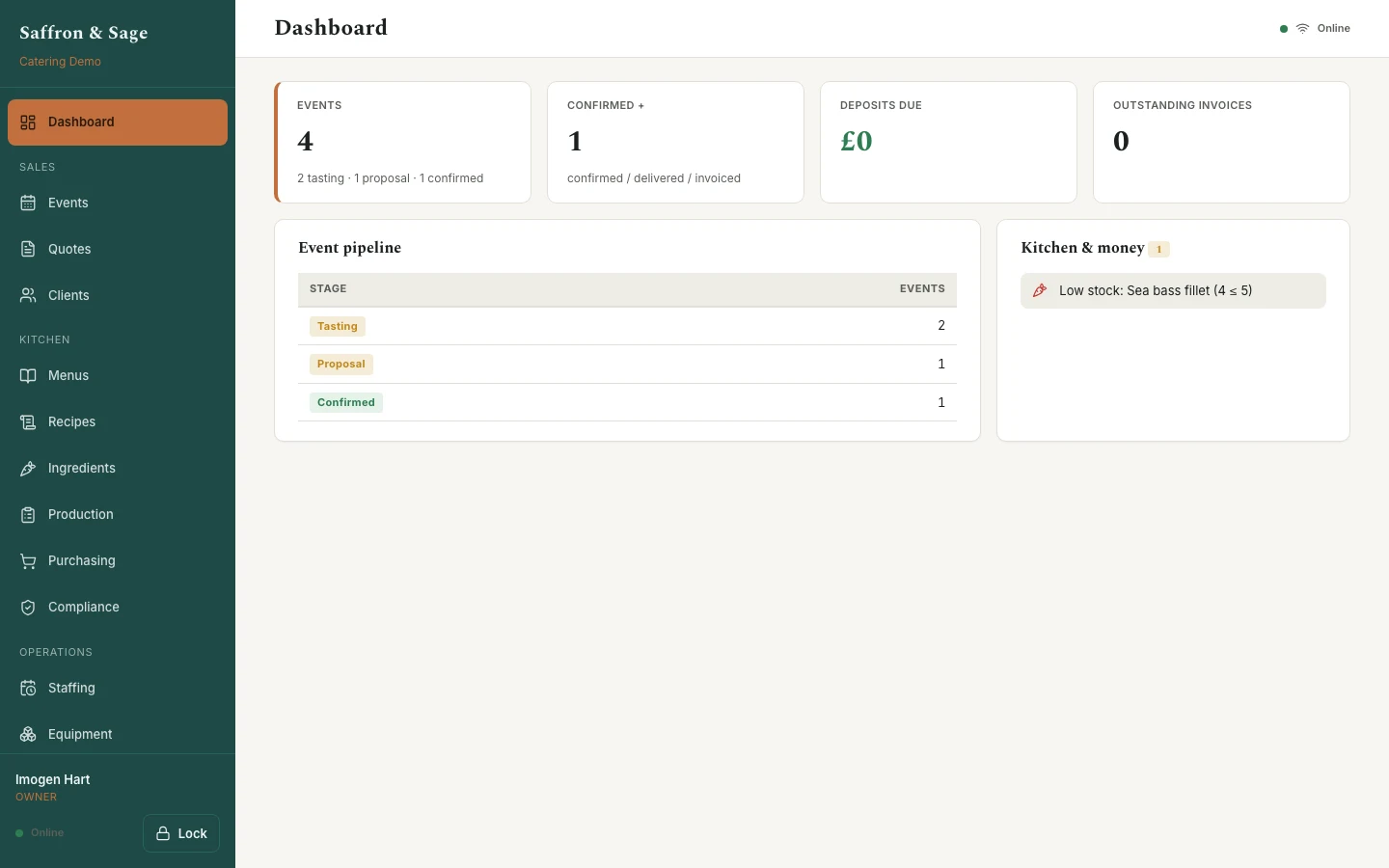Screen dimensions: 1389x868
Task: Open the Low stock Sea bass fillet alert
Action: [x=1173, y=290]
